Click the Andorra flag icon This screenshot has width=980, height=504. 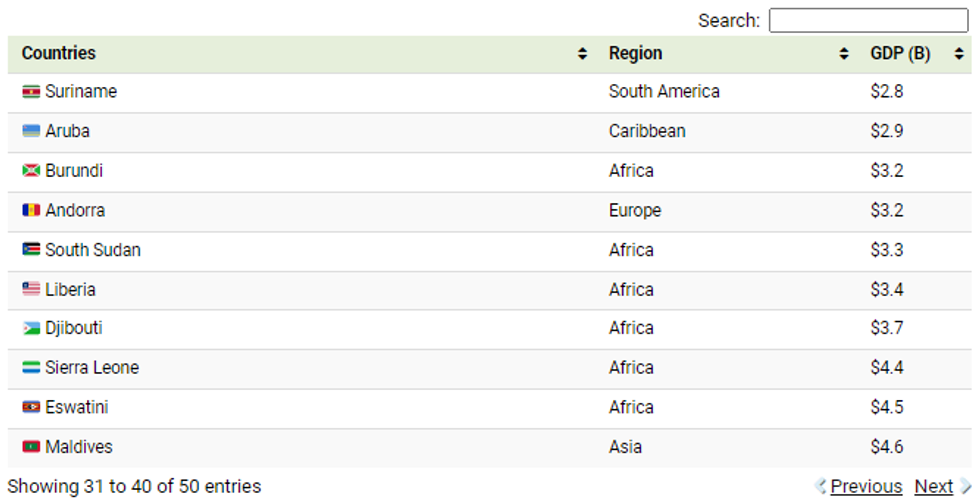coord(31,211)
